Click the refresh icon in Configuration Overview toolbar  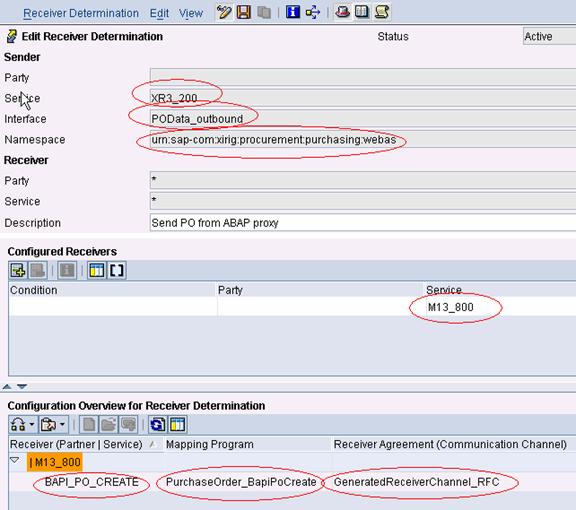coord(158,425)
